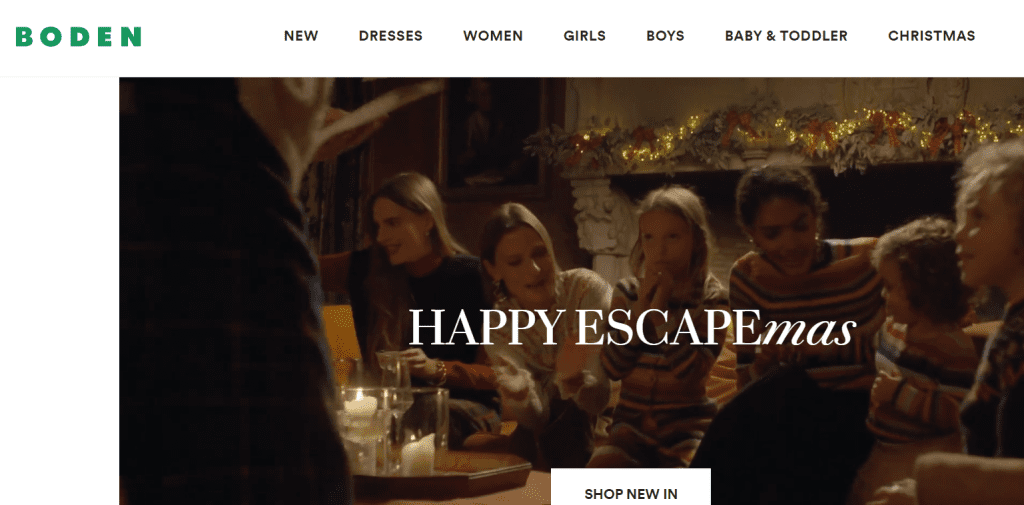The image size is (1024, 505).
Task: Click the HAPPY ESCAPEmas headline
Action: click(632, 326)
